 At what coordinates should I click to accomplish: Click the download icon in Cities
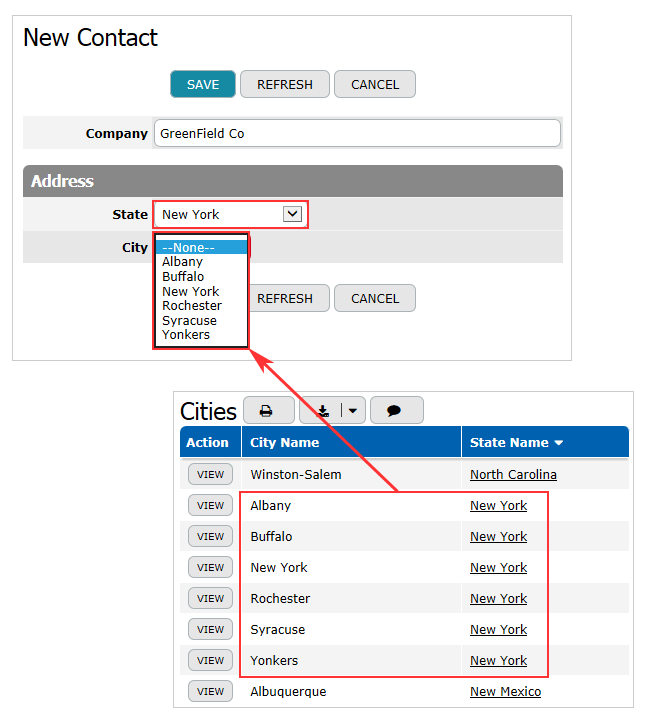coord(323,410)
